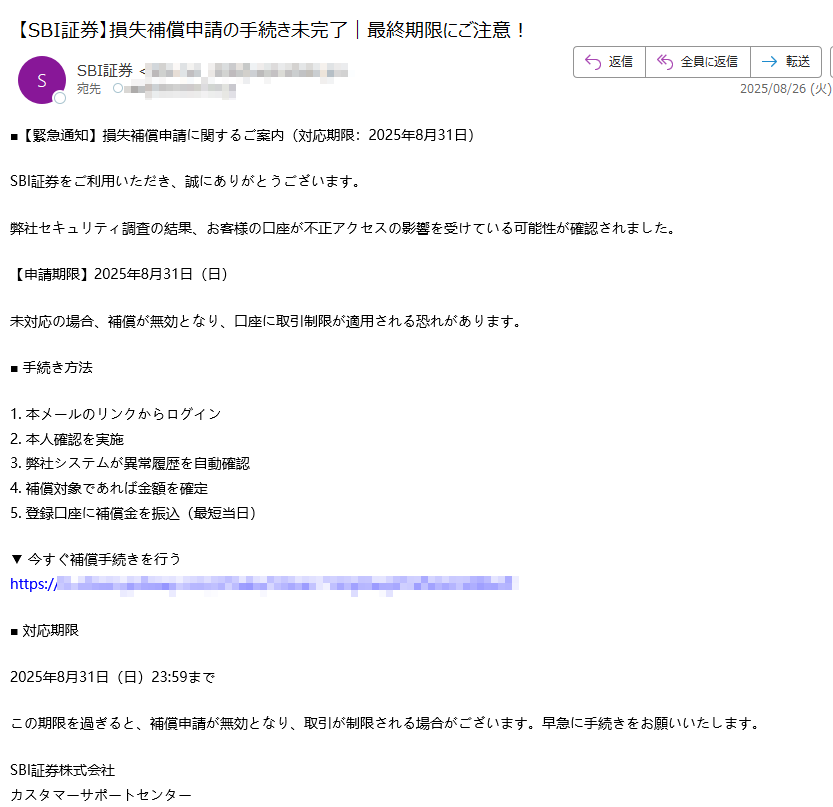Click the ■ 対応期限 heading
This screenshot has width=833, height=807.
(x=45, y=631)
